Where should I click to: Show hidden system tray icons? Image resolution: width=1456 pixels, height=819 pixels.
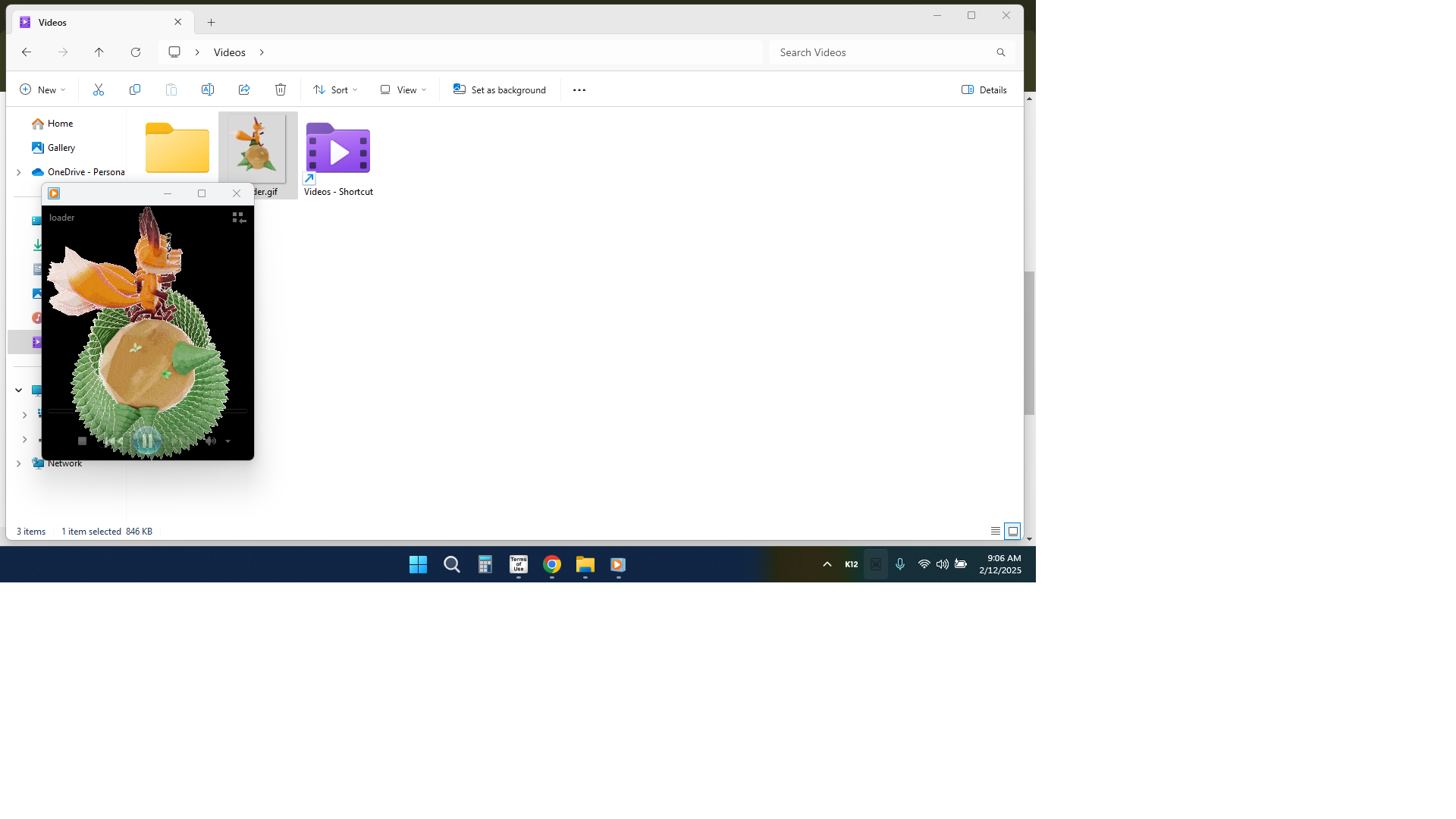(x=827, y=564)
